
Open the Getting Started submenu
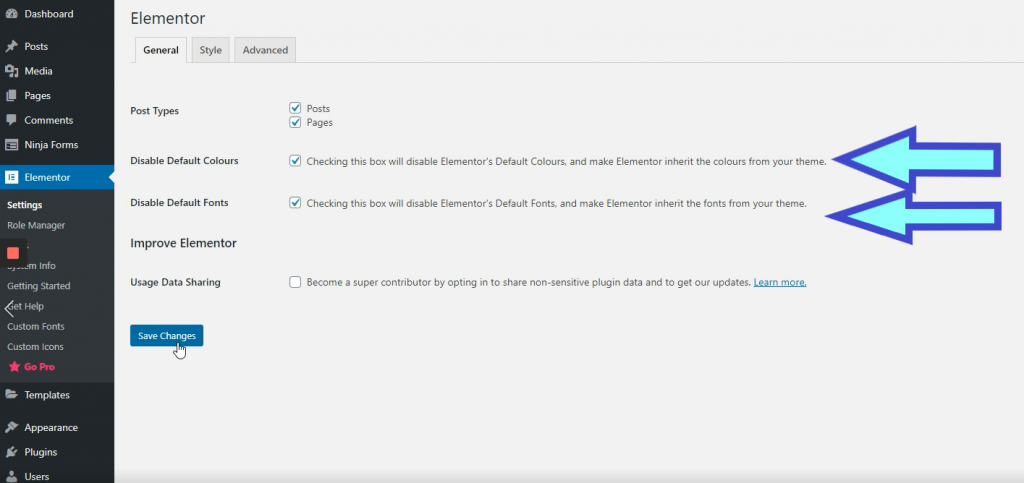(x=39, y=286)
